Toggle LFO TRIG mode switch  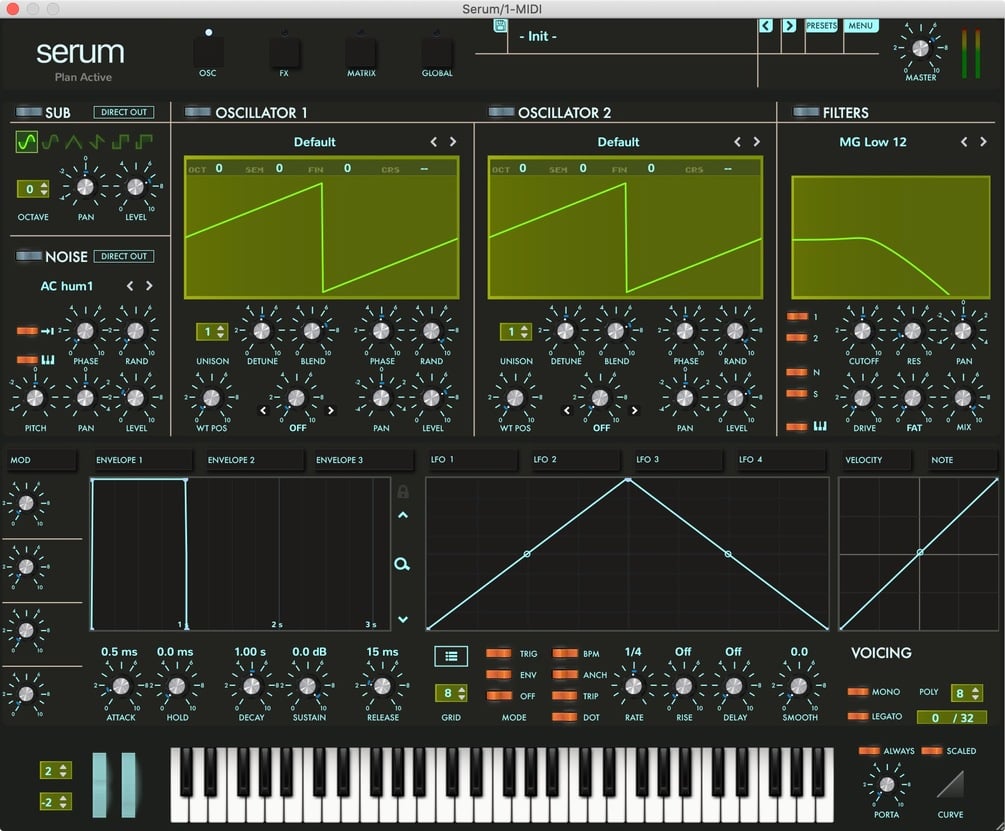(x=499, y=654)
